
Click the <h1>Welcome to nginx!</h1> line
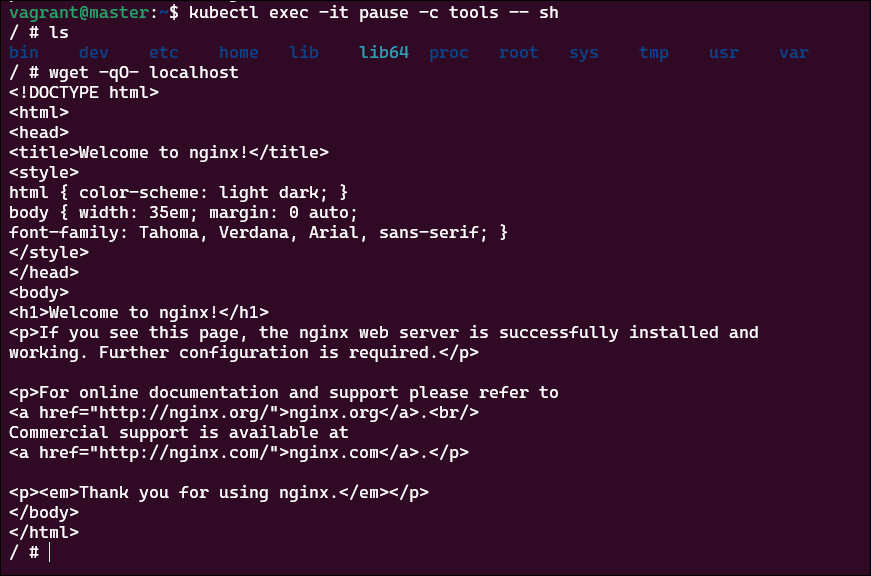pyautogui.click(x=139, y=312)
